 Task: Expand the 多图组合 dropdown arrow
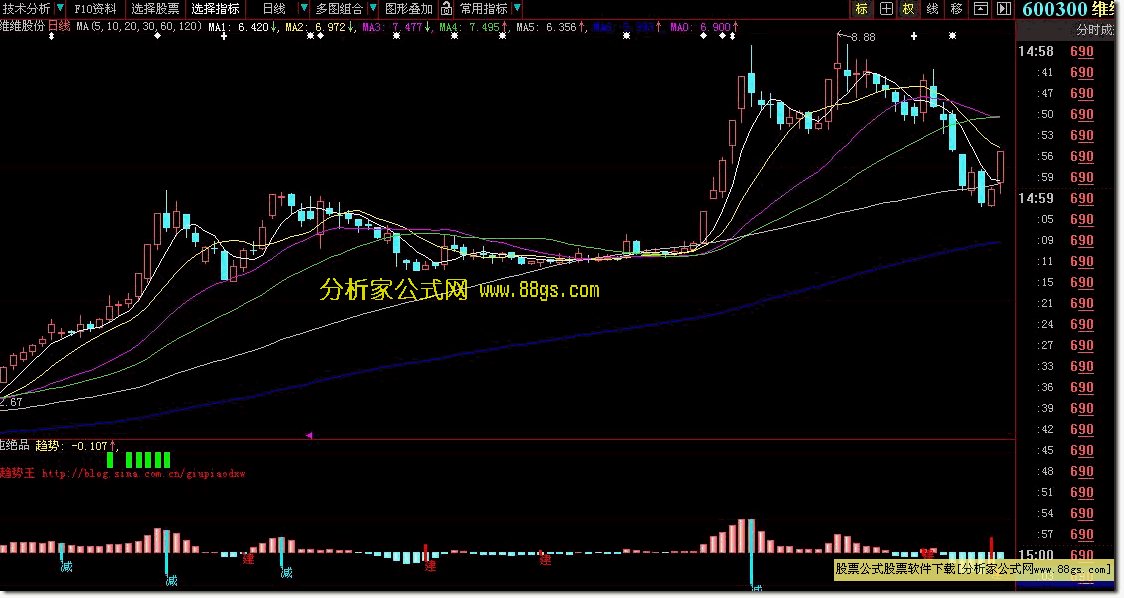point(373,9)
